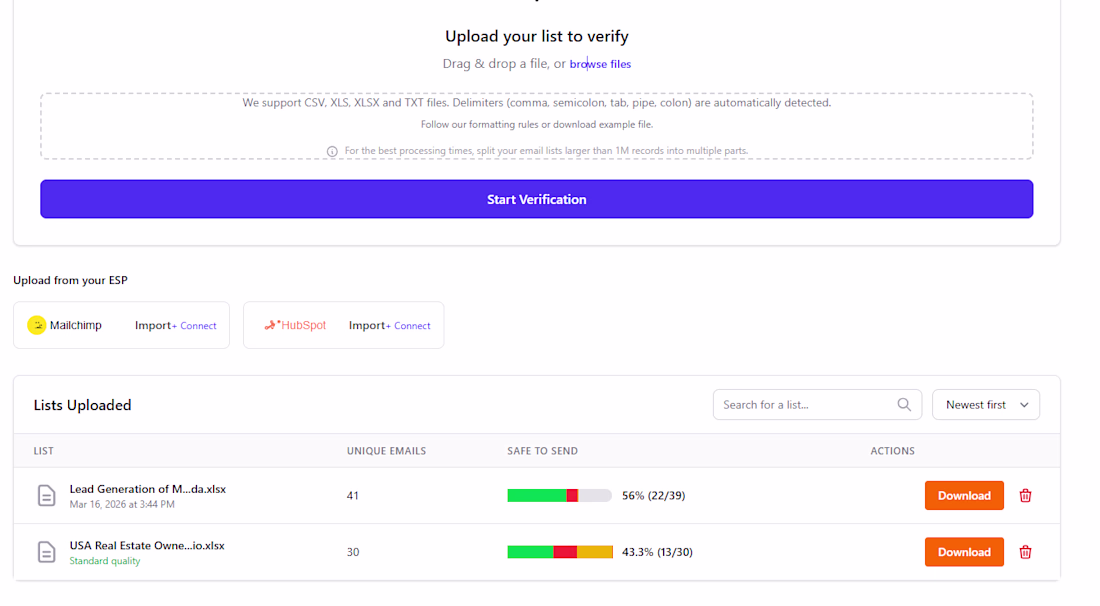Click the HubSpot logo
This screenshot has height=606, width=1100.
[295, 325]
